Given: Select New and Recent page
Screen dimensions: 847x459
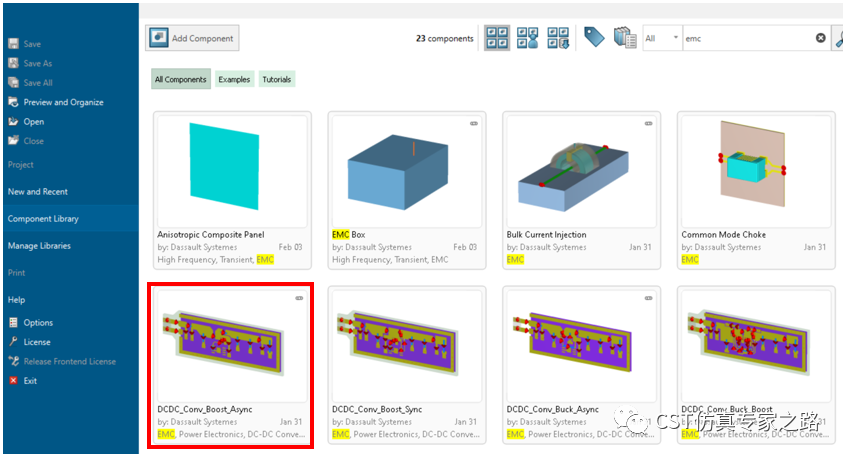Looking at the screenshot, I should [38, 192].
